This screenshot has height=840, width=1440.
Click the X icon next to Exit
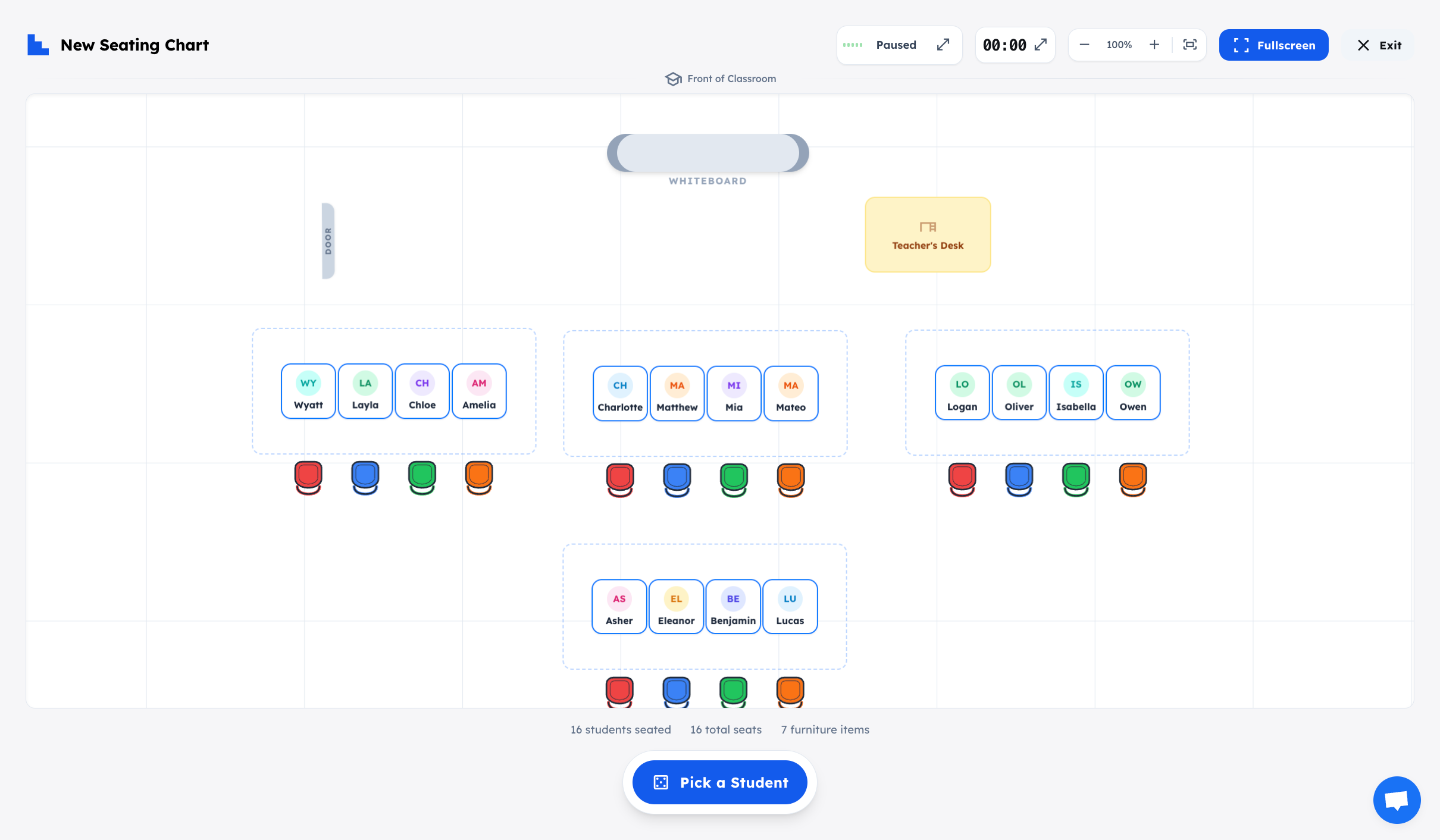click(1364, 45)
